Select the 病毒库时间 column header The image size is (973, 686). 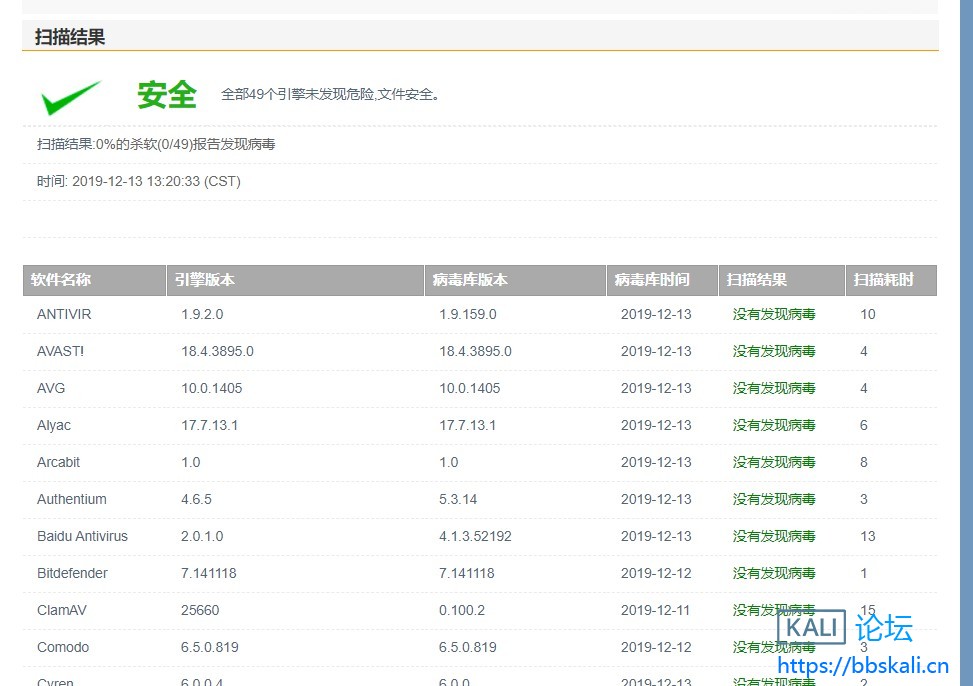coord(652,280)
